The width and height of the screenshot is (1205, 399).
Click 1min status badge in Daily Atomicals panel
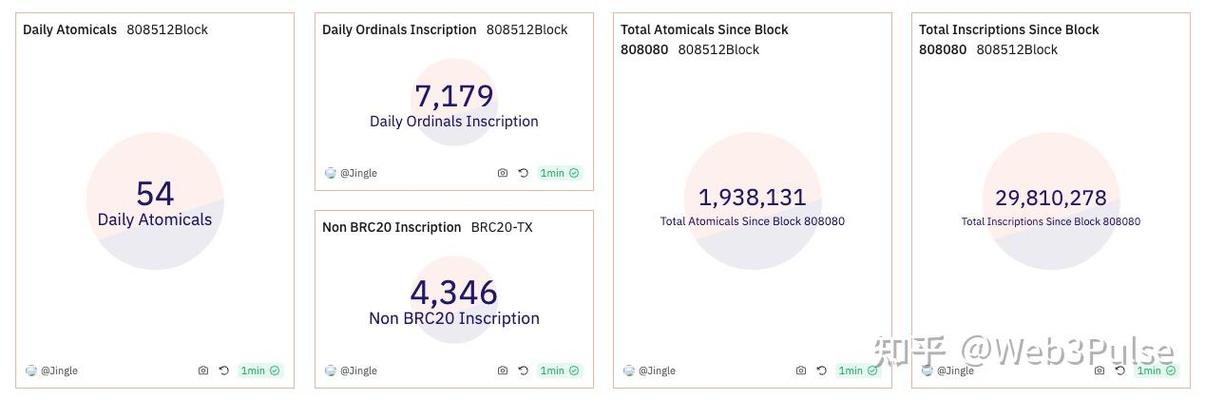coord(260,370)
